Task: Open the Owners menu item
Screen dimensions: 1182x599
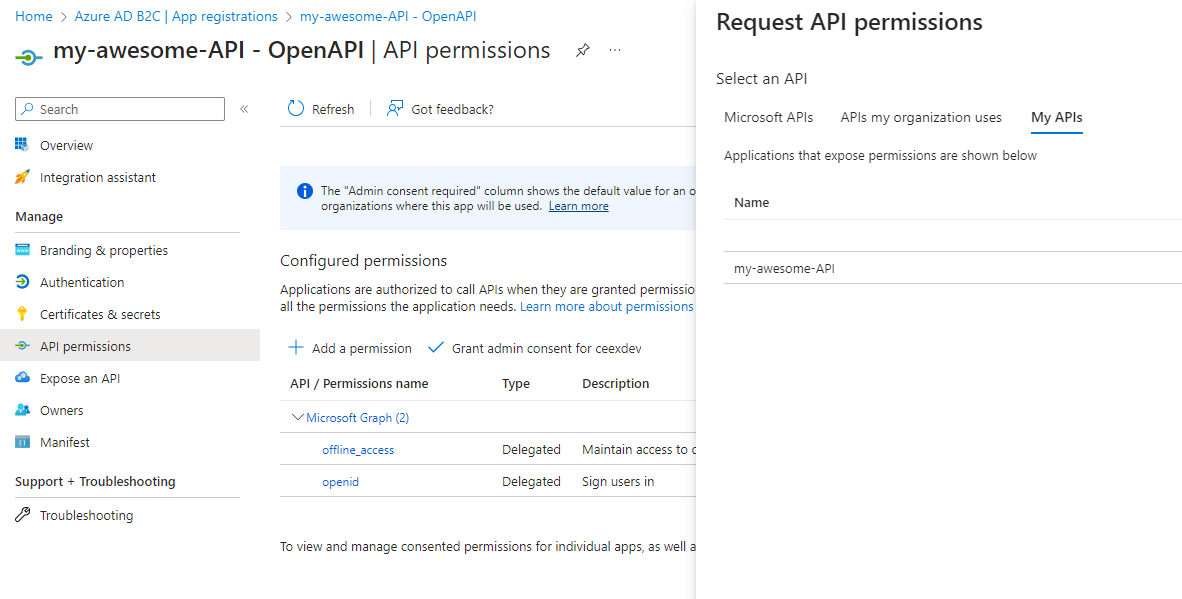Action: click(62, 411)
